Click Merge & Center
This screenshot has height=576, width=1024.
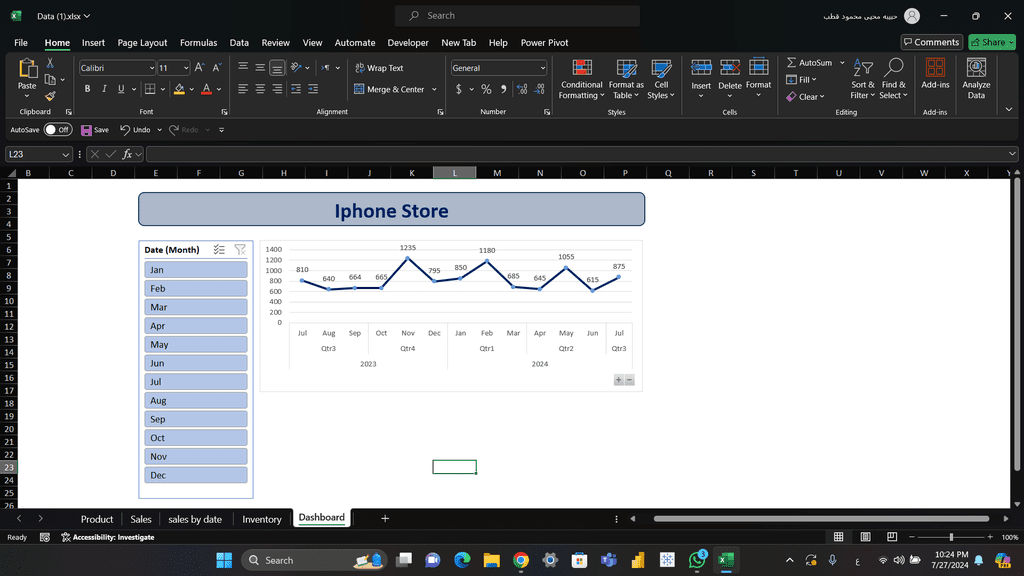[x=389, y=89]
